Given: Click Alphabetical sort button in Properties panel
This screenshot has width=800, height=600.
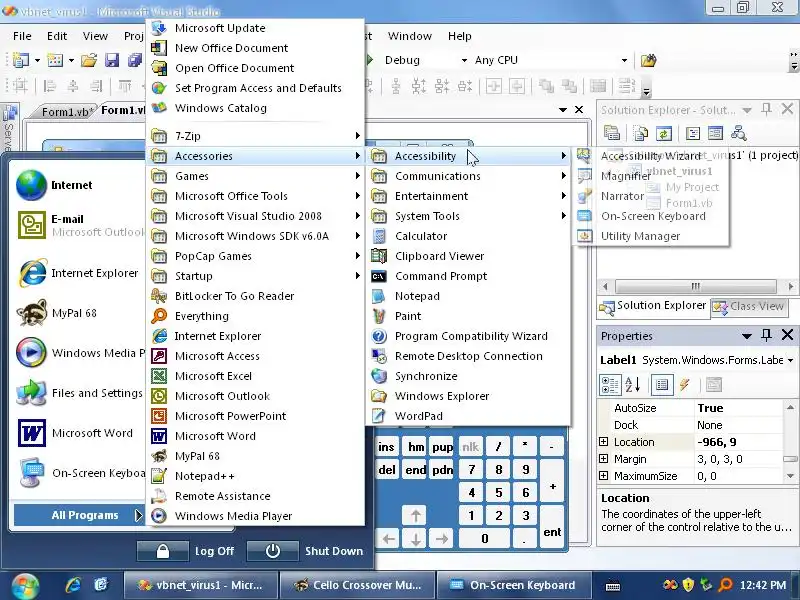Looking at the screenshot, I should [x=633, y=385].
